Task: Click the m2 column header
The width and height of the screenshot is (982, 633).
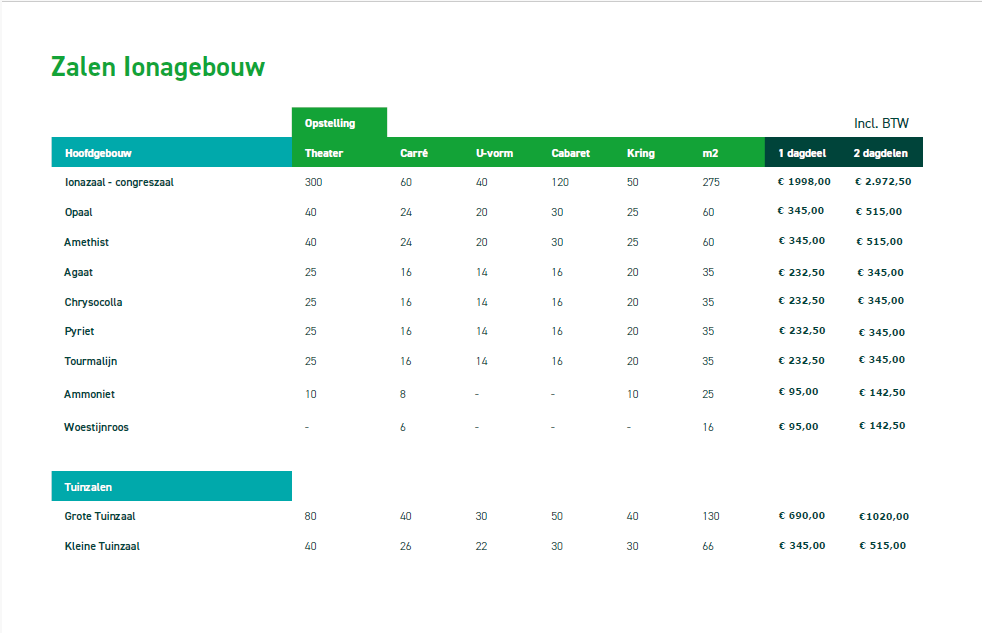Action: (x=710, y=153)
